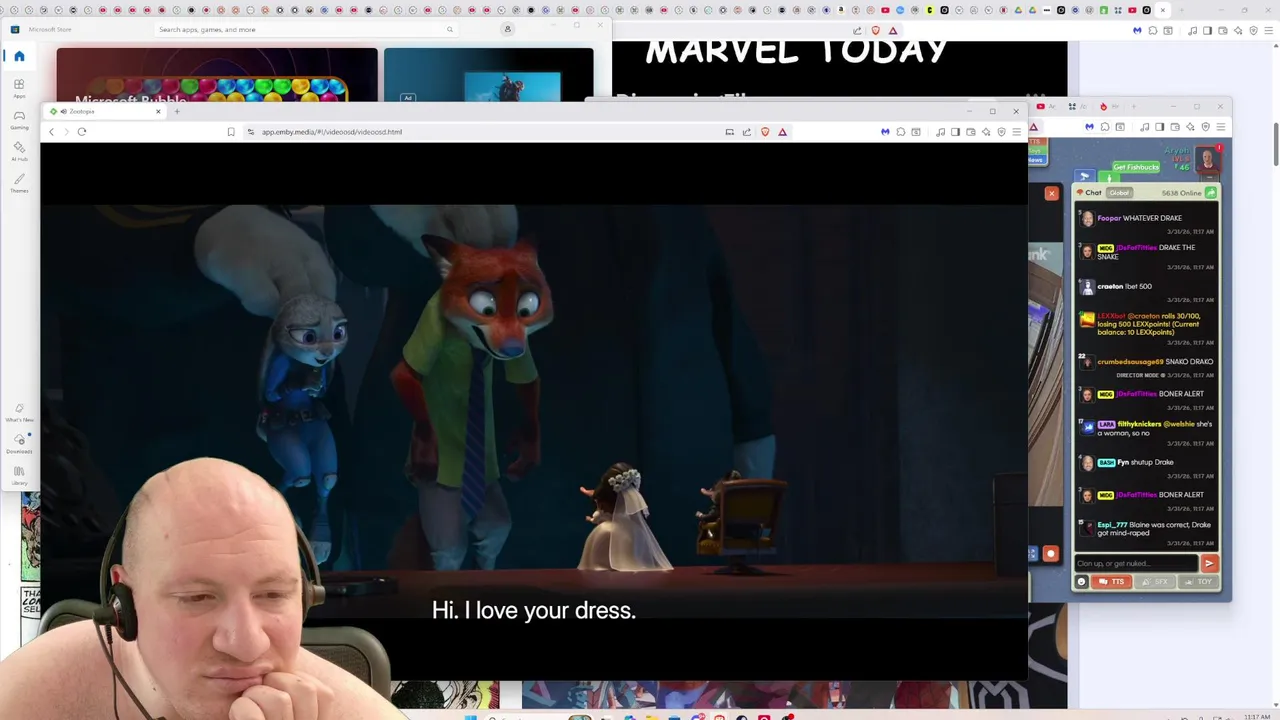The image size is (1280, 720).
Task: Click the page scrollbar of Marvel Today window
Action: pos(1274,144)
